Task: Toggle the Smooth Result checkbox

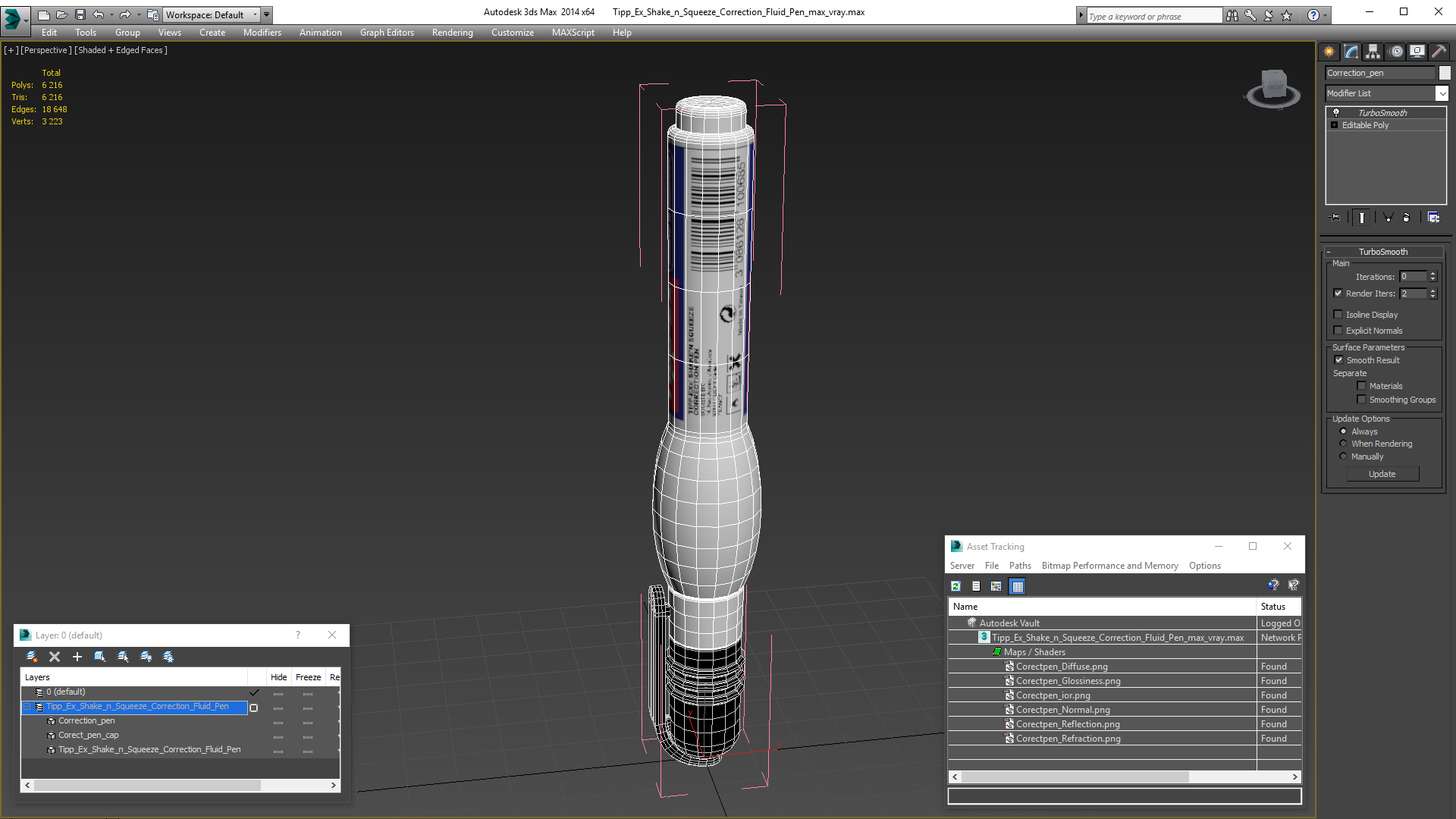Action: (x=1338, y=360)
